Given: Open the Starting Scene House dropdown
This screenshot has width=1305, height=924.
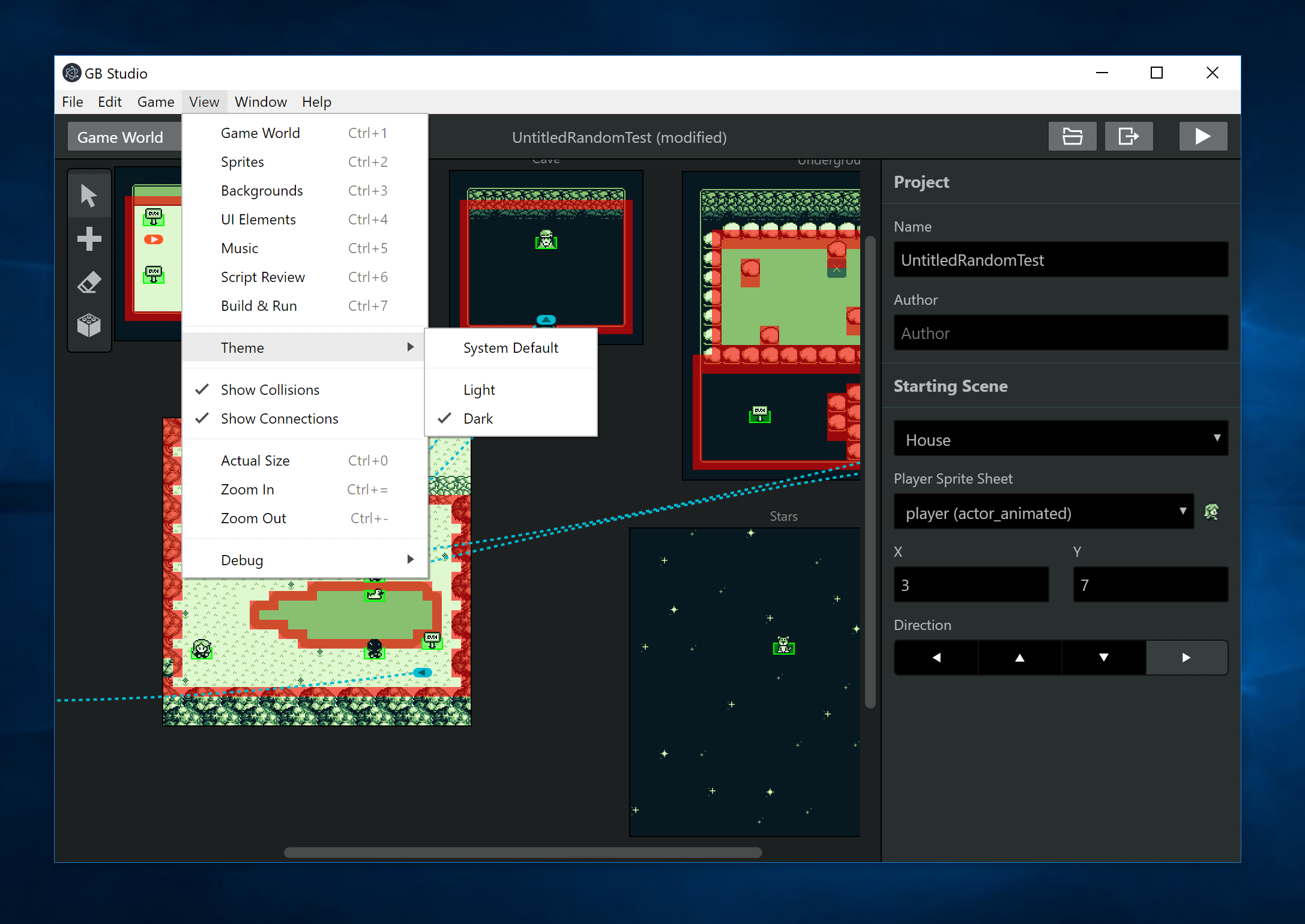Looking at the screenshot, I should [x=1061, y=439].
